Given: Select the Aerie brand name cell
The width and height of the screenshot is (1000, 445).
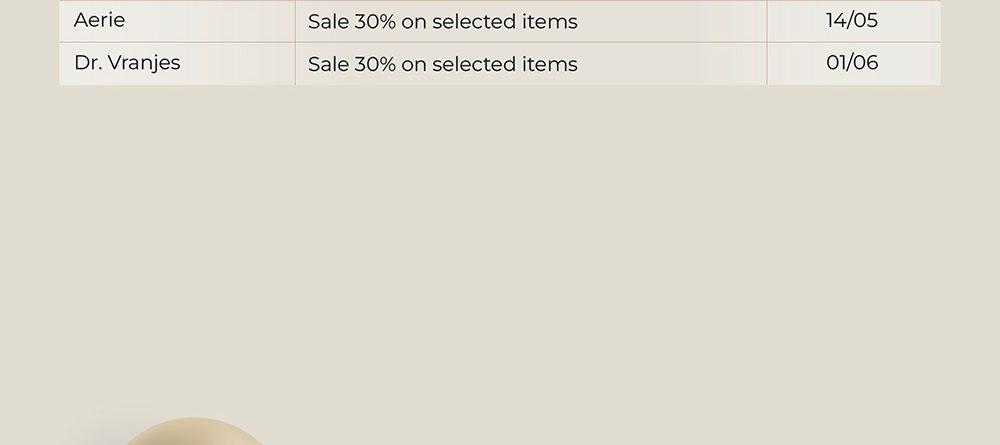Looking at the screenshot, I should [x=177, y=21].
